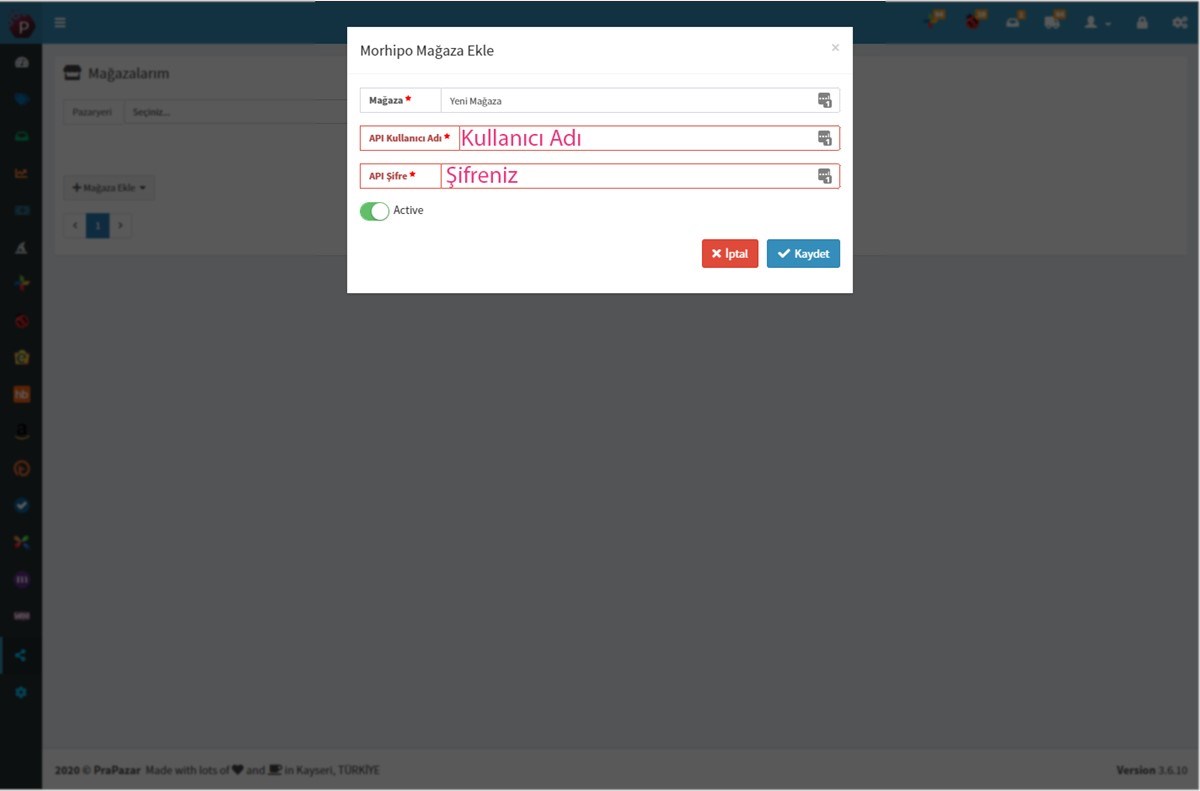The image size is (1200, 791).
Task: Close the Morhipo Mağaza Ekle dialog
Action: [x=835, y=47]
